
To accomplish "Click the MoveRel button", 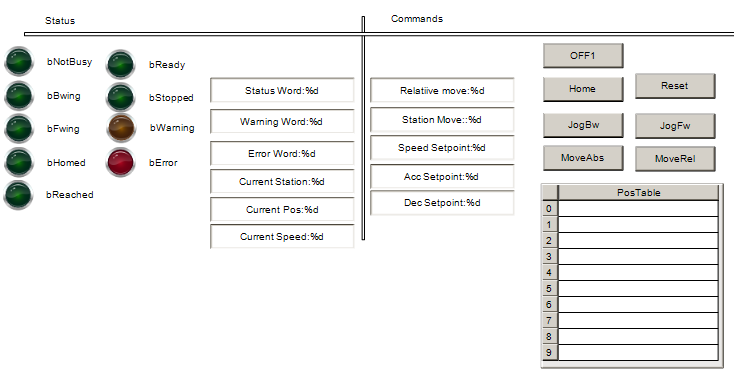I will click(x=675, y=159).
